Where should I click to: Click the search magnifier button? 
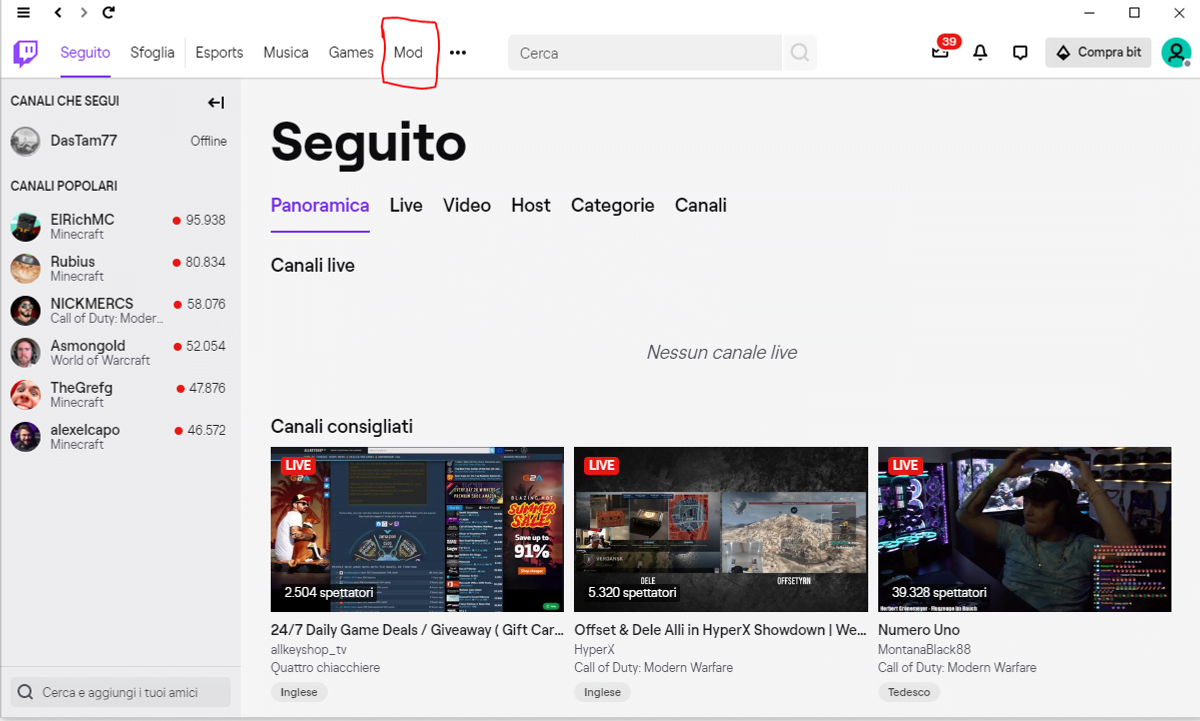[800, 53]
